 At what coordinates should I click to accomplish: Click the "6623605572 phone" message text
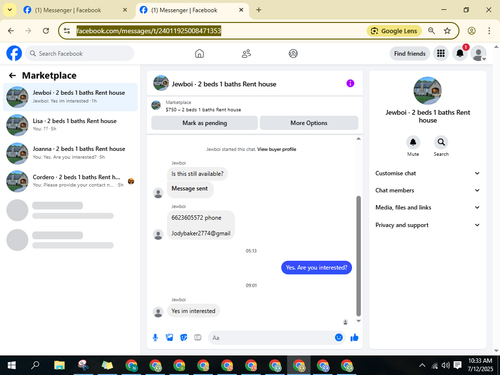pos(196,218)
